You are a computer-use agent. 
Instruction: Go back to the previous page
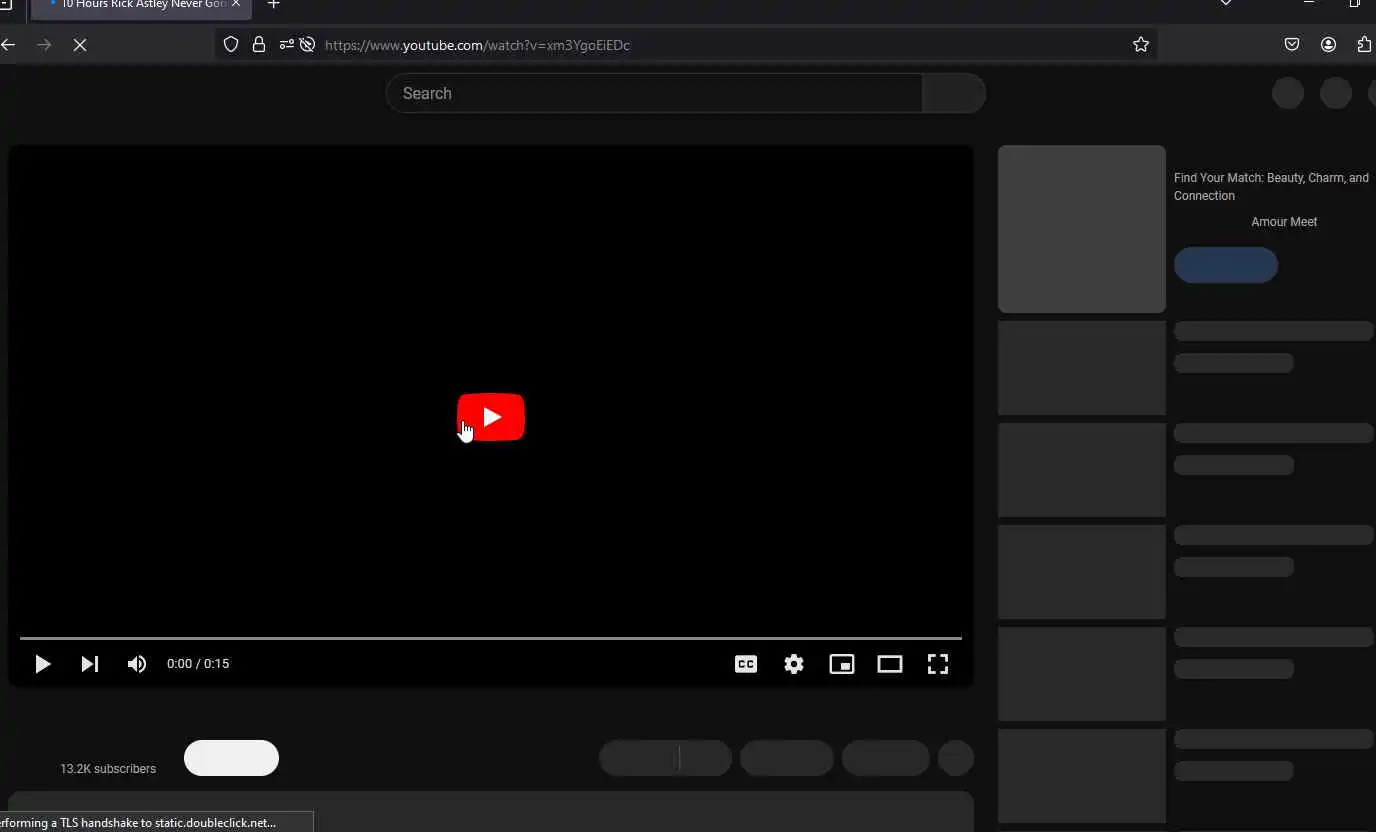click(8, 44)
